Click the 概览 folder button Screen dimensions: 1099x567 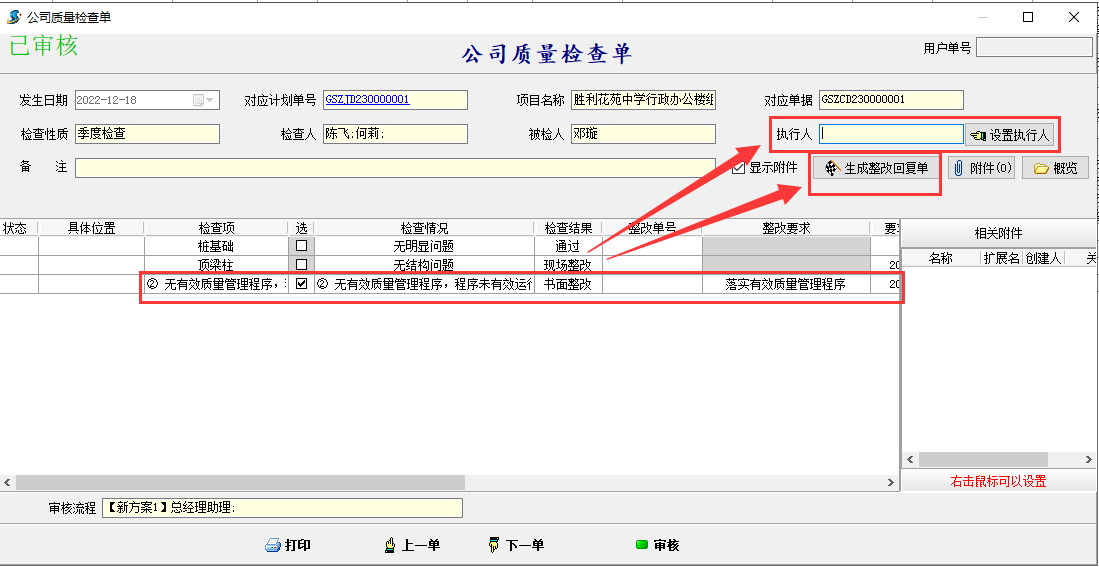click(1055, 168)
